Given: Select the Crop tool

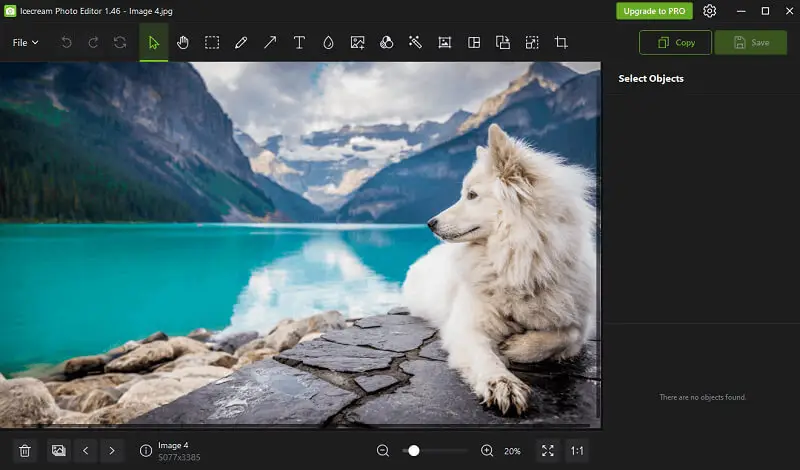Looking at the screenshot, I should [x=561, y=43].
